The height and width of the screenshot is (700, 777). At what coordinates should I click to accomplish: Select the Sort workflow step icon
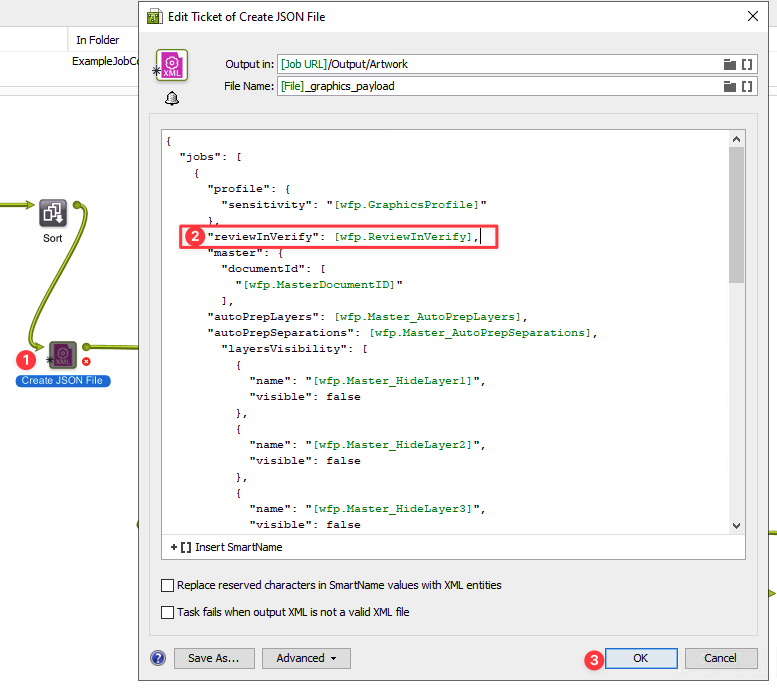(x=52, y=213)
